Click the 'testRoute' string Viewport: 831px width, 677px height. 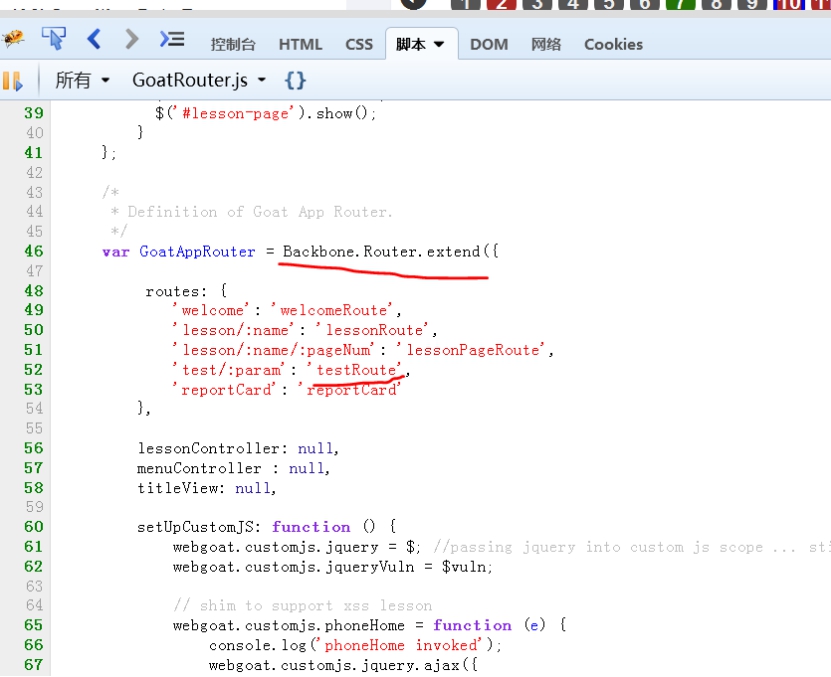354,370
